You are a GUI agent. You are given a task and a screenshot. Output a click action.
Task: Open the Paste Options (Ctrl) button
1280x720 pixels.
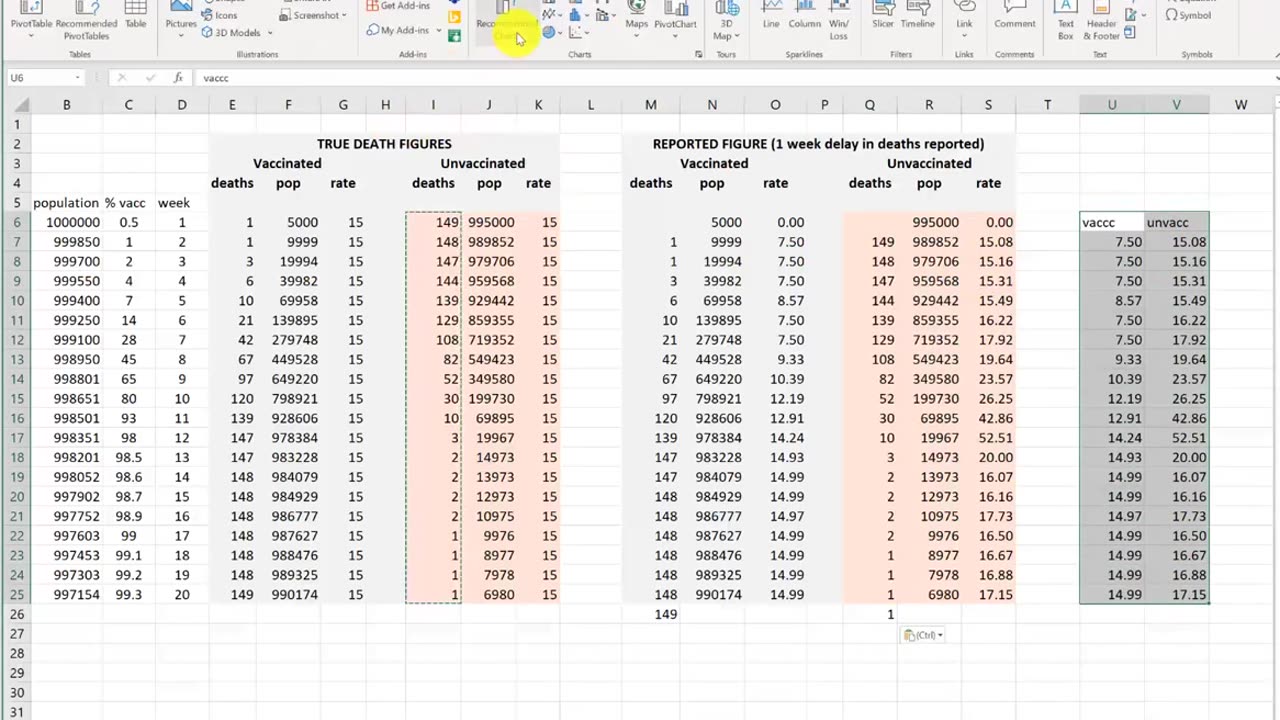tap(923, 635)
